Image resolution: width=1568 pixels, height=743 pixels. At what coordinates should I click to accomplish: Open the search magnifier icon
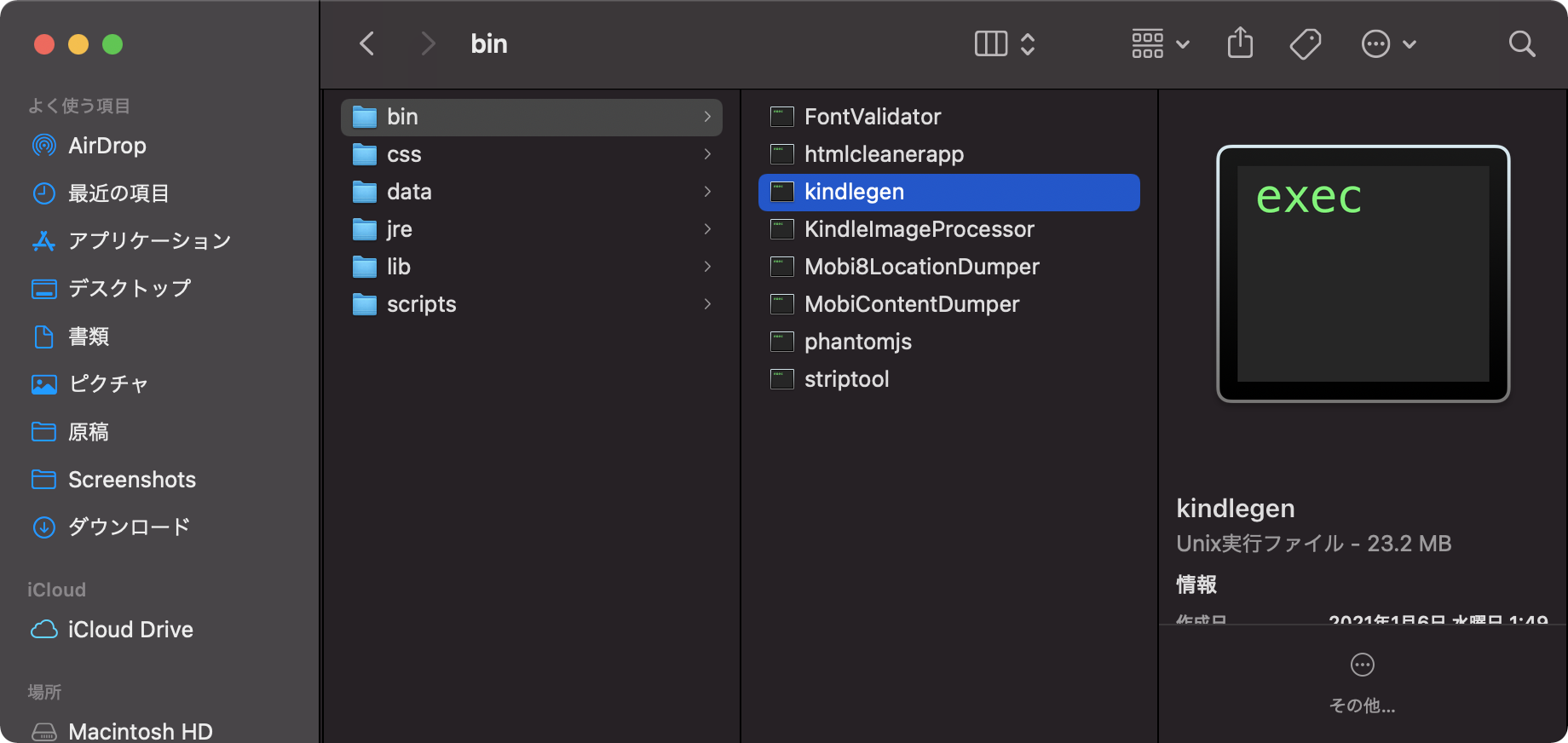[1521, 43]
